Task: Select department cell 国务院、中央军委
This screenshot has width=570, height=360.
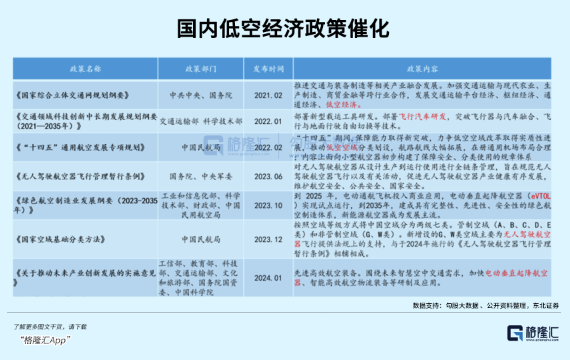Action: click(x=201, y=176)
